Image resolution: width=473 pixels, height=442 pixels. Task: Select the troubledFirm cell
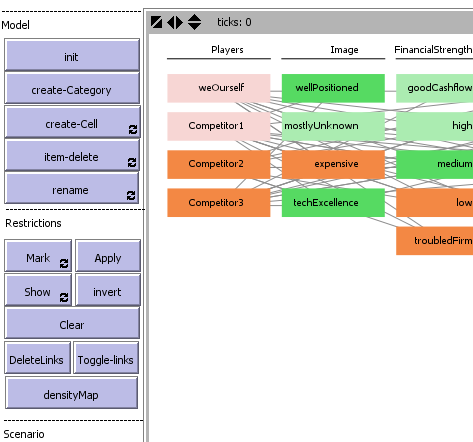pos(435,241)
